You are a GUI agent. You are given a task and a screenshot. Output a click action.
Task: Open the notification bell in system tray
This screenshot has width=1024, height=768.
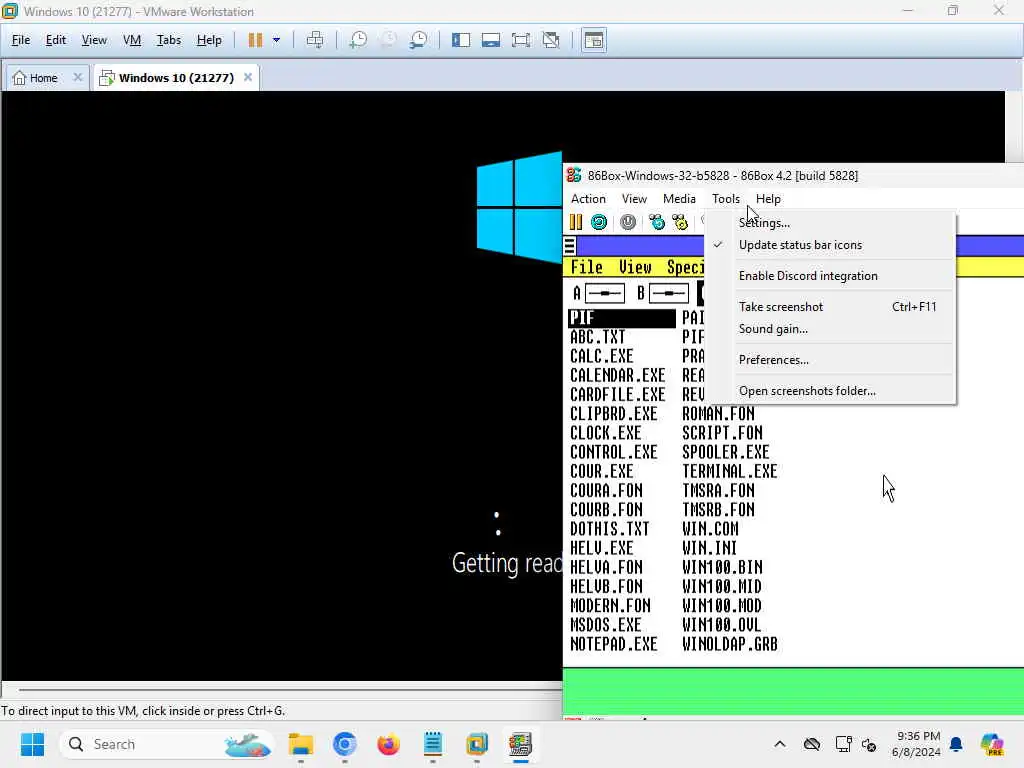pos(957,744)
